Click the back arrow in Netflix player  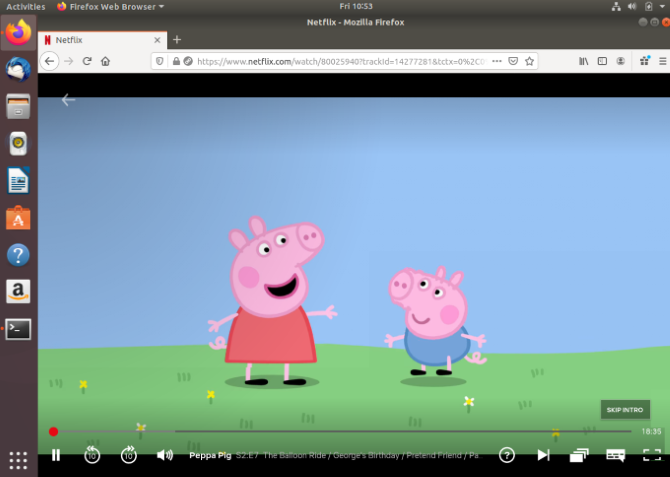click(68, 100)
